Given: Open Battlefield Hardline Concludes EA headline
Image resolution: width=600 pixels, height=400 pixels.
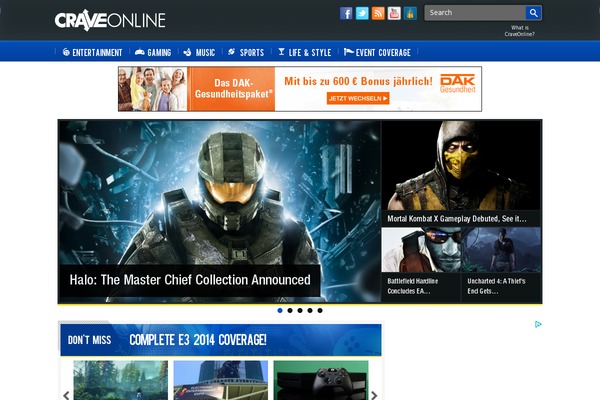Looking at the screenshot, I should pos(412,286).
